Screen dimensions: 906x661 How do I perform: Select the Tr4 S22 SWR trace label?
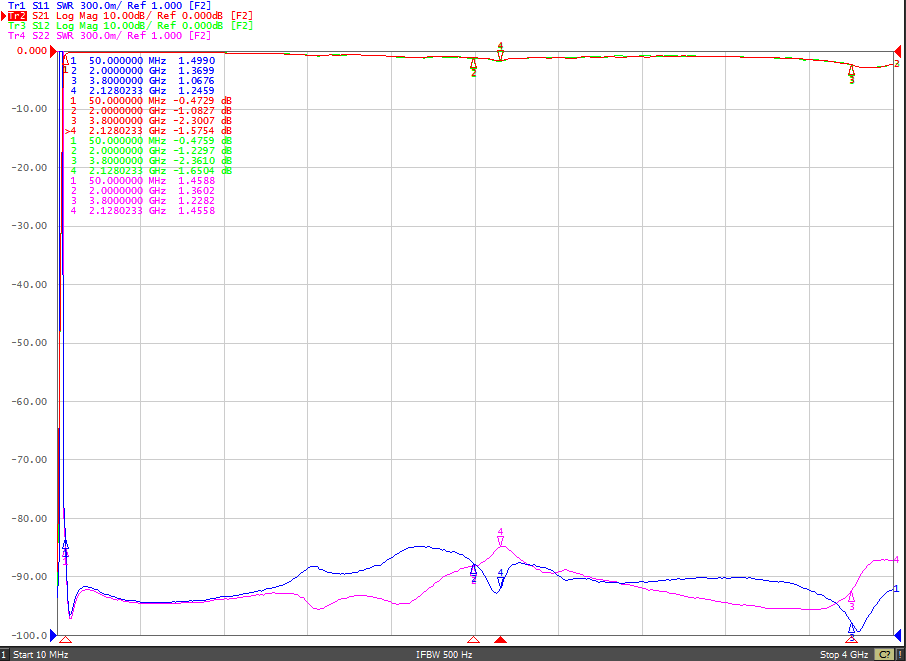click(x=109, y=35)
